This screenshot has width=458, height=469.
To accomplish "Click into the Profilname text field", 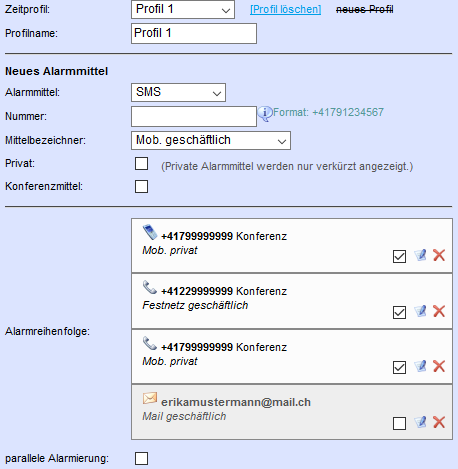I will coord(194,33).
